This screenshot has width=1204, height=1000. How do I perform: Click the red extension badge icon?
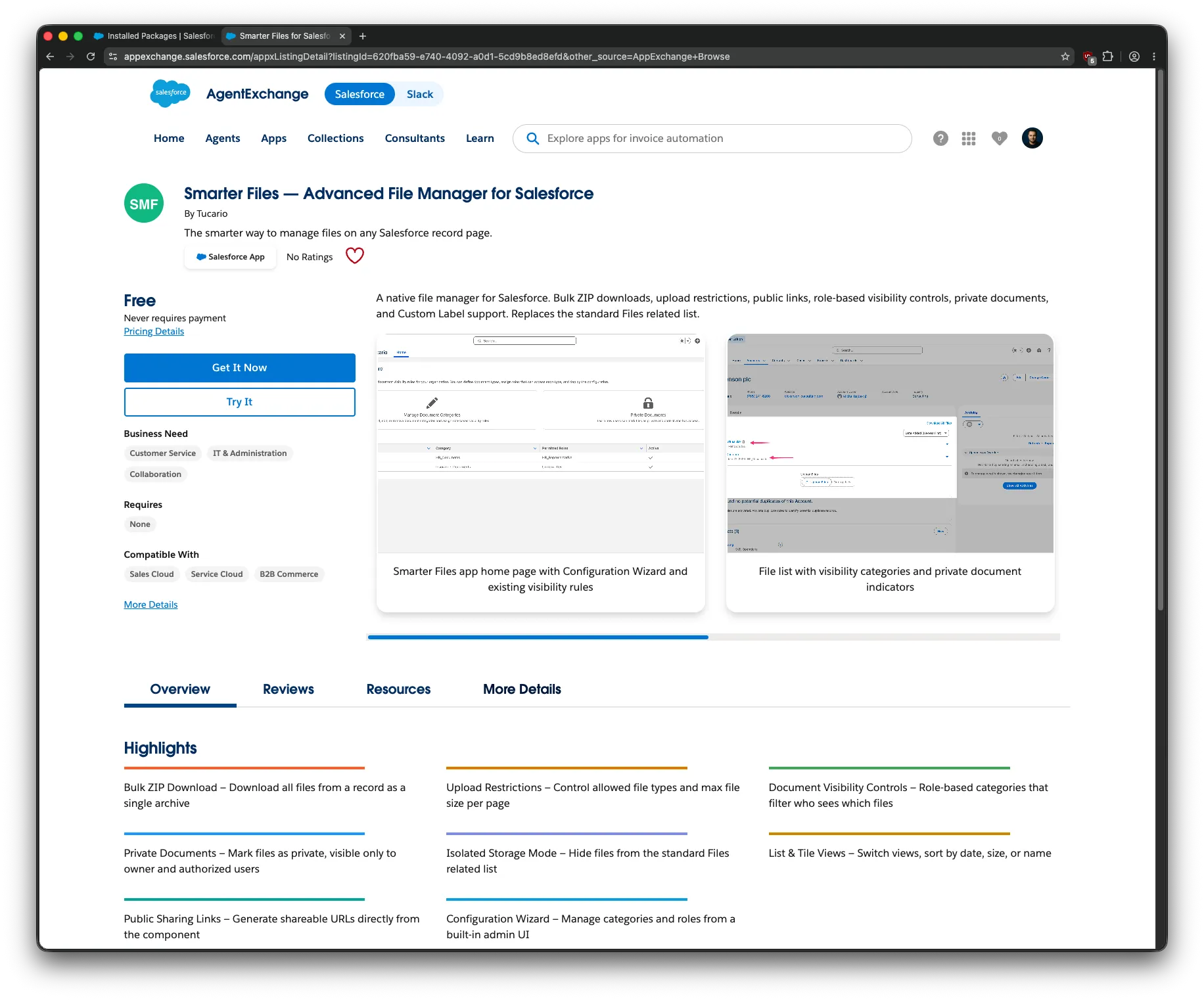point(1088,58)
